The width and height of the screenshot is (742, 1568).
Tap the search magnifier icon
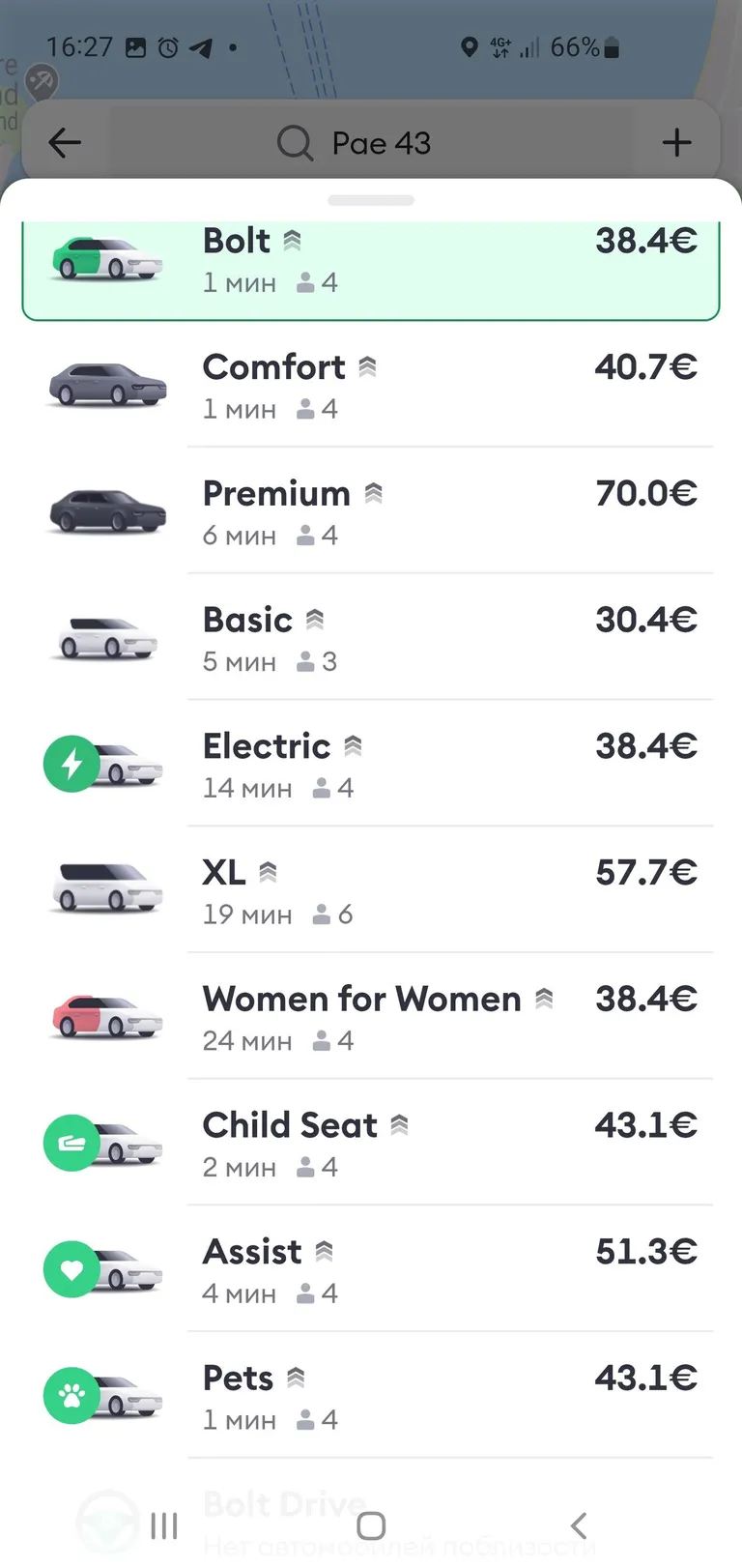(x=295, y=143)
